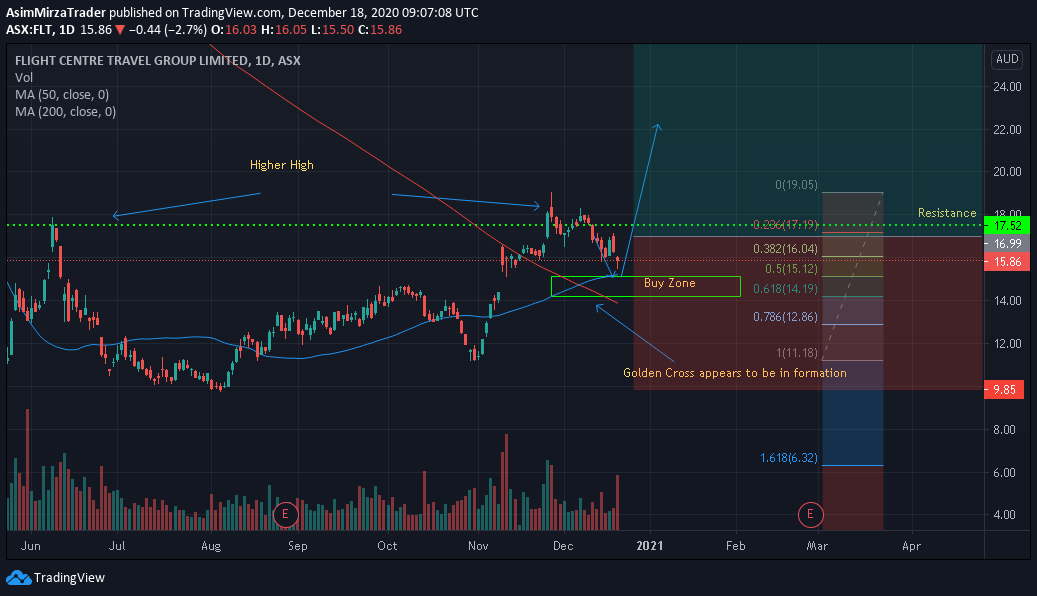Screen dimensions: 1037x596
Task: Click the Jun label on time axis
Action: click(x=30, y=546)
